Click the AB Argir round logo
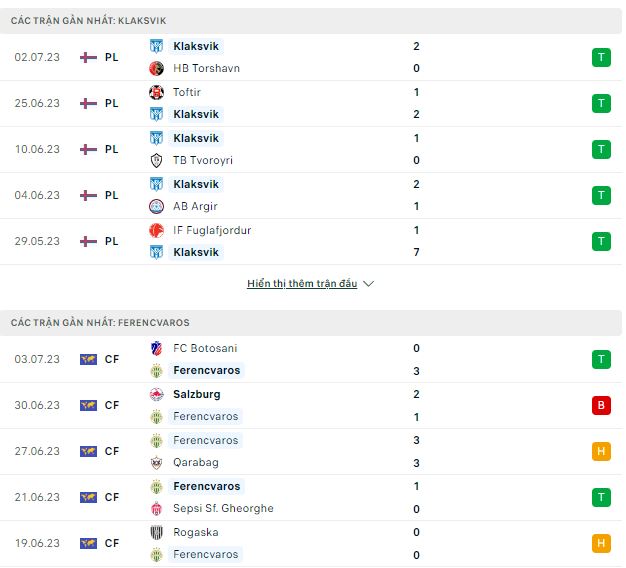This screenshot has height=568, width=626. coord(156,206)
